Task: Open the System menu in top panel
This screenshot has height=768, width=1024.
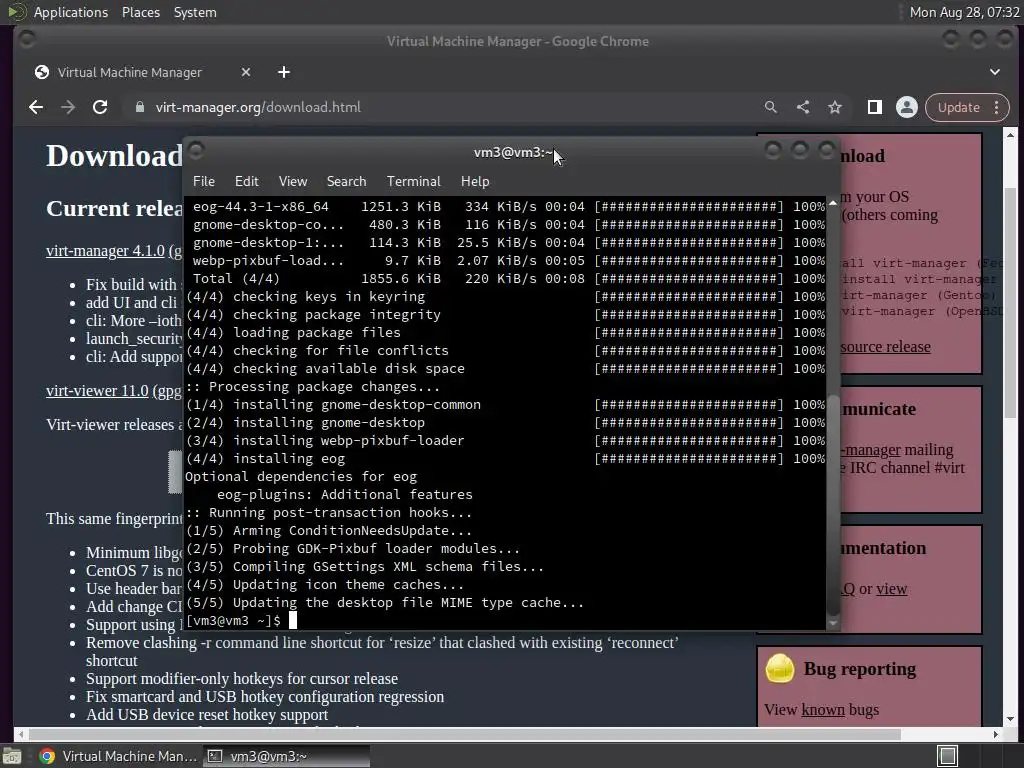Action: 195,12
